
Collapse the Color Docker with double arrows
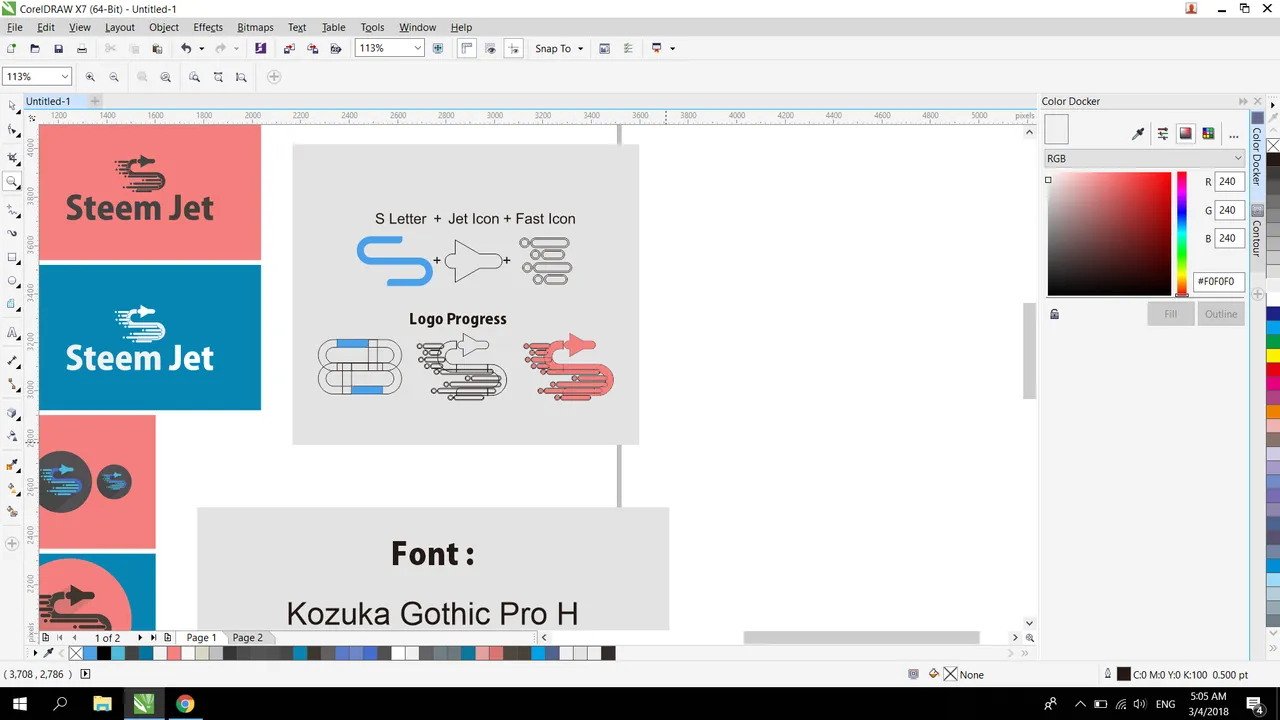tap(1243, 101)
